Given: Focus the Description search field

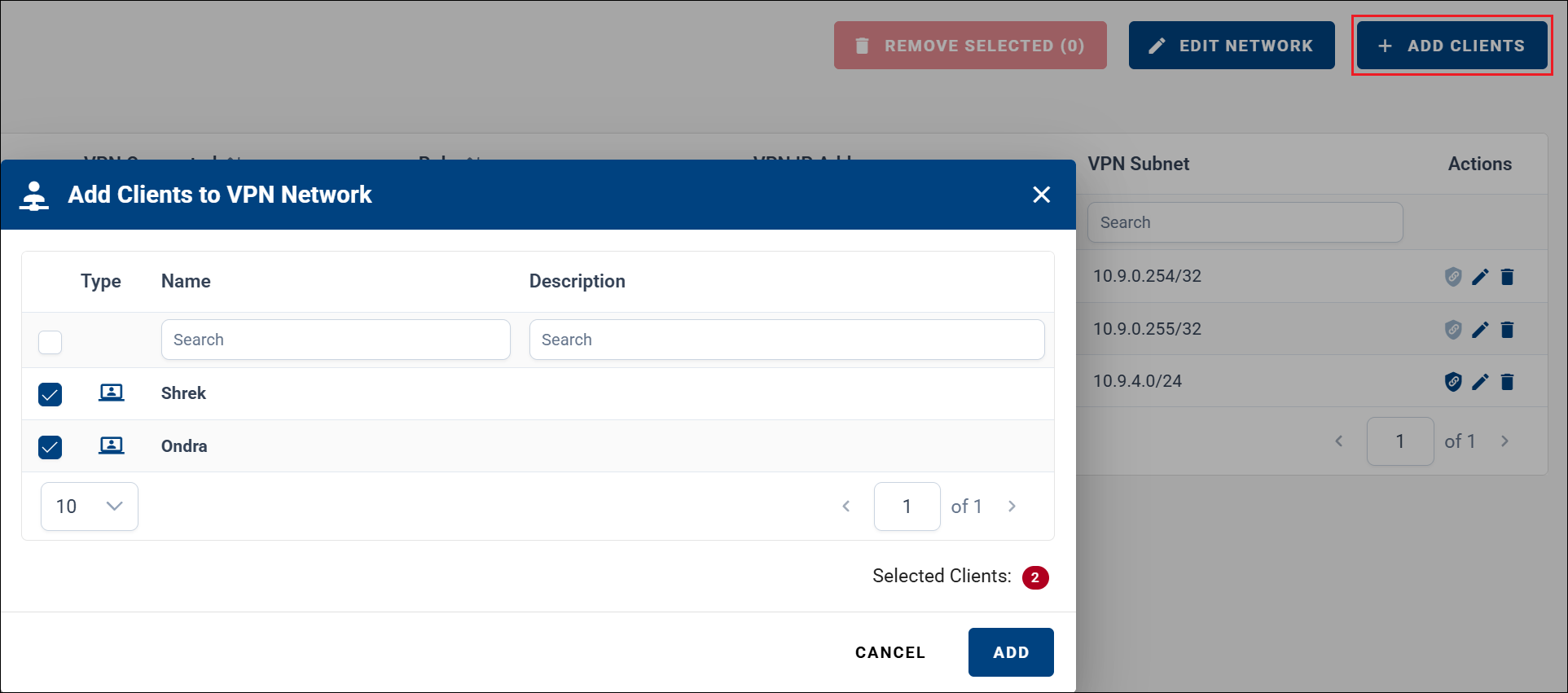Looking at the screenshot, I should pyautogui.click(x=787, y=340).
